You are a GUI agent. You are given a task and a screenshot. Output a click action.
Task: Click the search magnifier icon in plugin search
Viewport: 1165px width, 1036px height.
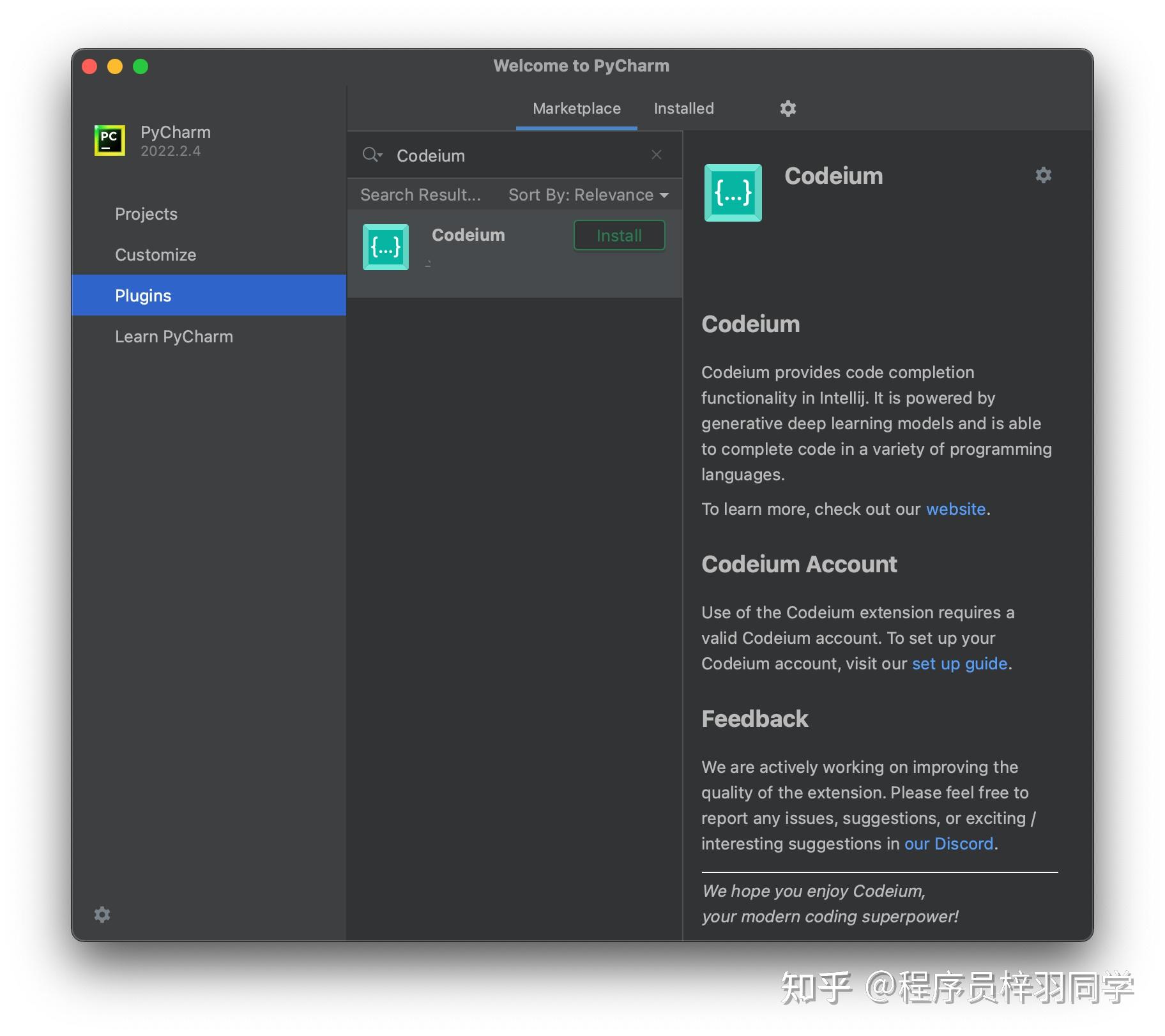tap(372, 155)
